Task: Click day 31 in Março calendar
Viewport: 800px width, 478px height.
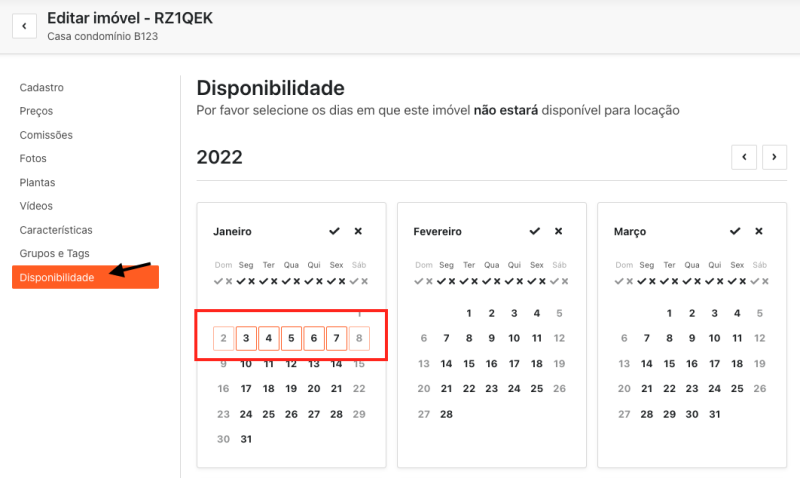Action: 714,414
